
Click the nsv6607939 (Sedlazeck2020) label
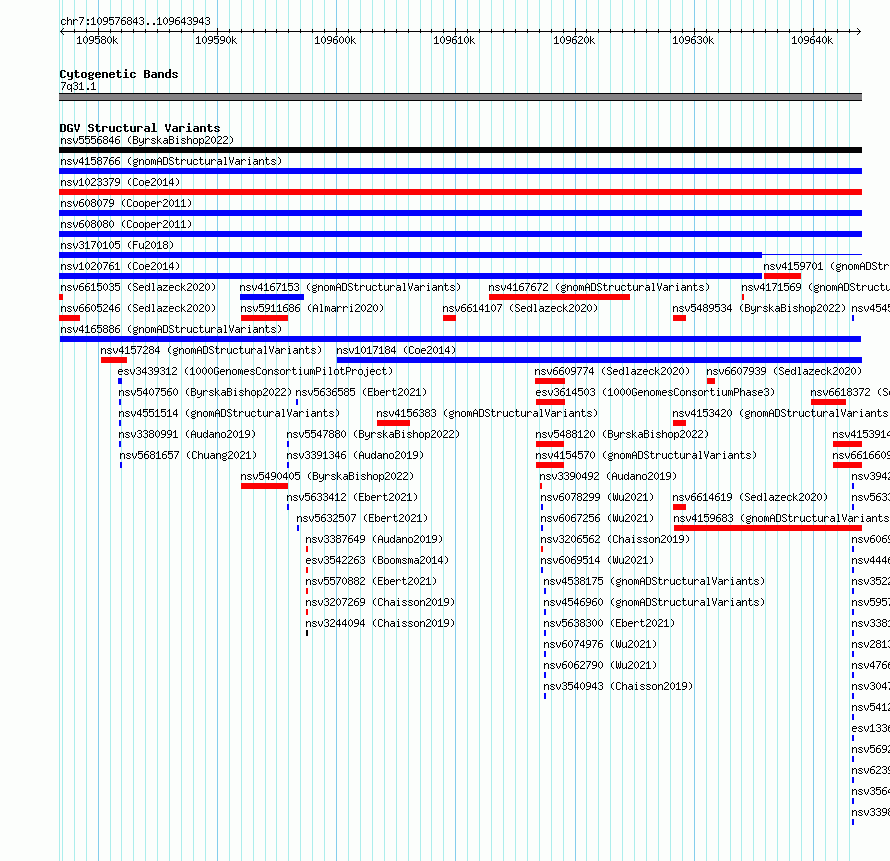click(784, 371)
